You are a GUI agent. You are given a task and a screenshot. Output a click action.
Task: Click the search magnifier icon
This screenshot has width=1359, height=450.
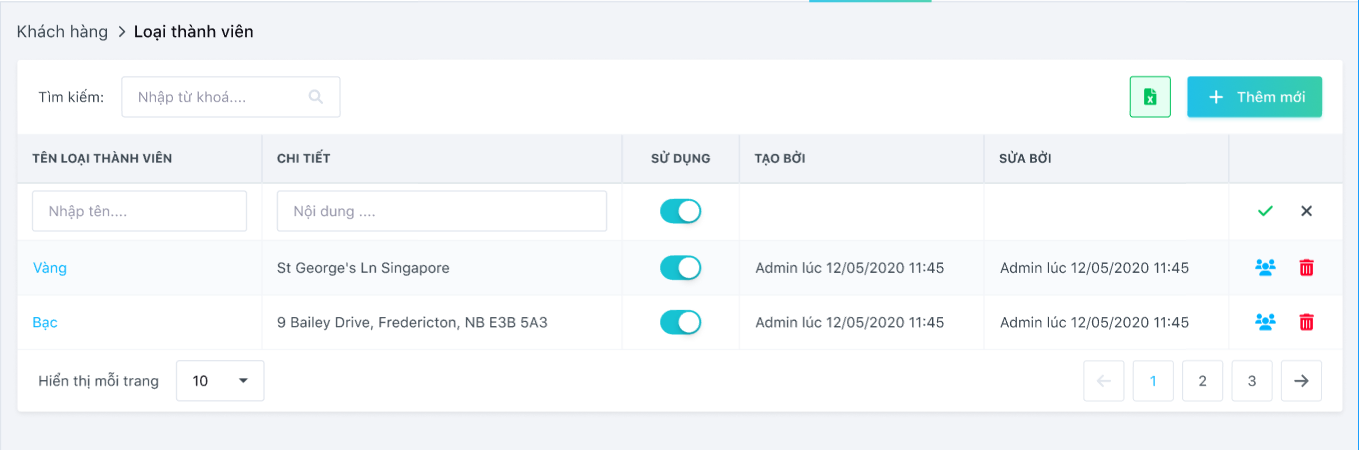(316, 97)
